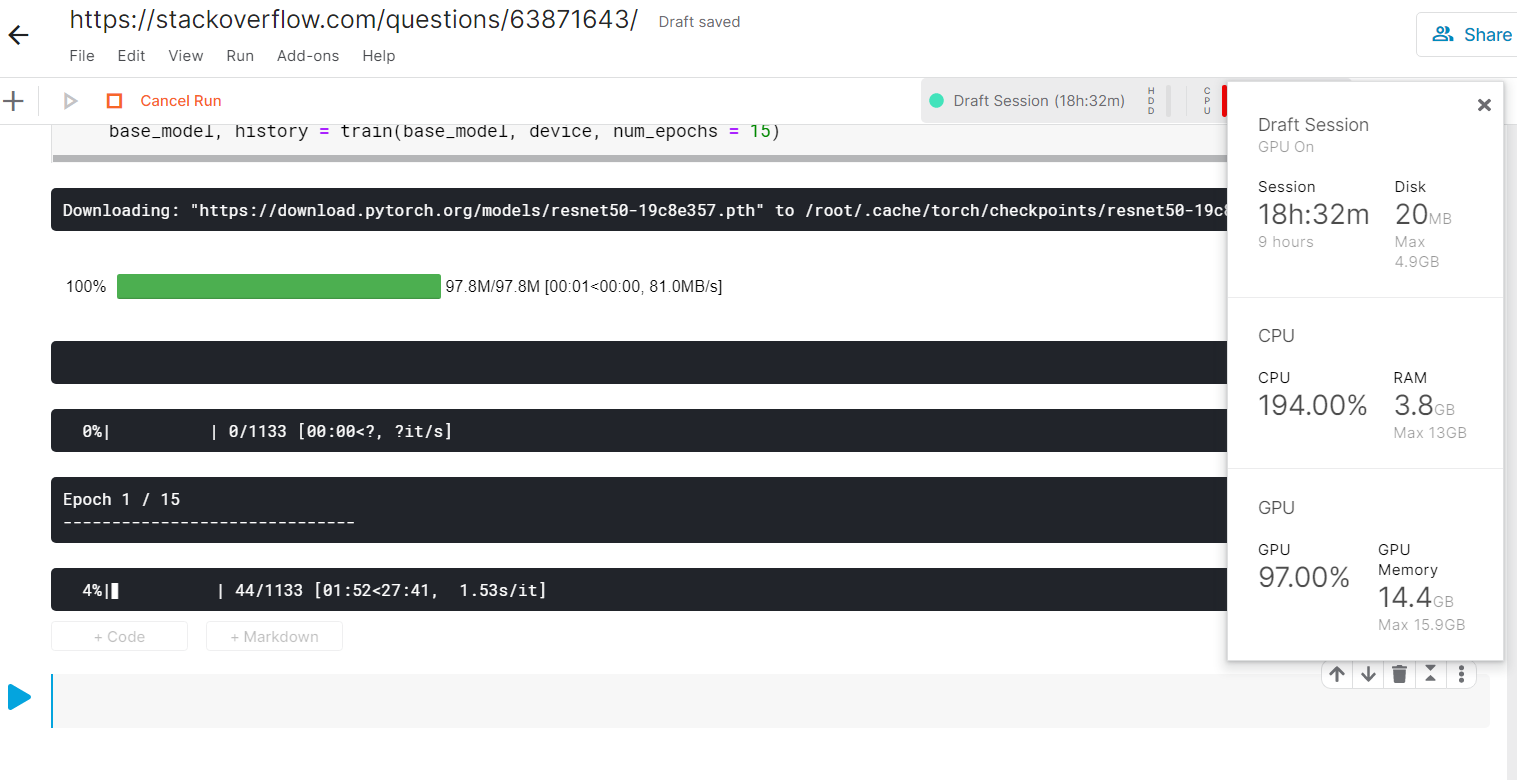Screen dimensions: 1517x780
Task: Click the notebook title to rename it
Action: point(353,20)
